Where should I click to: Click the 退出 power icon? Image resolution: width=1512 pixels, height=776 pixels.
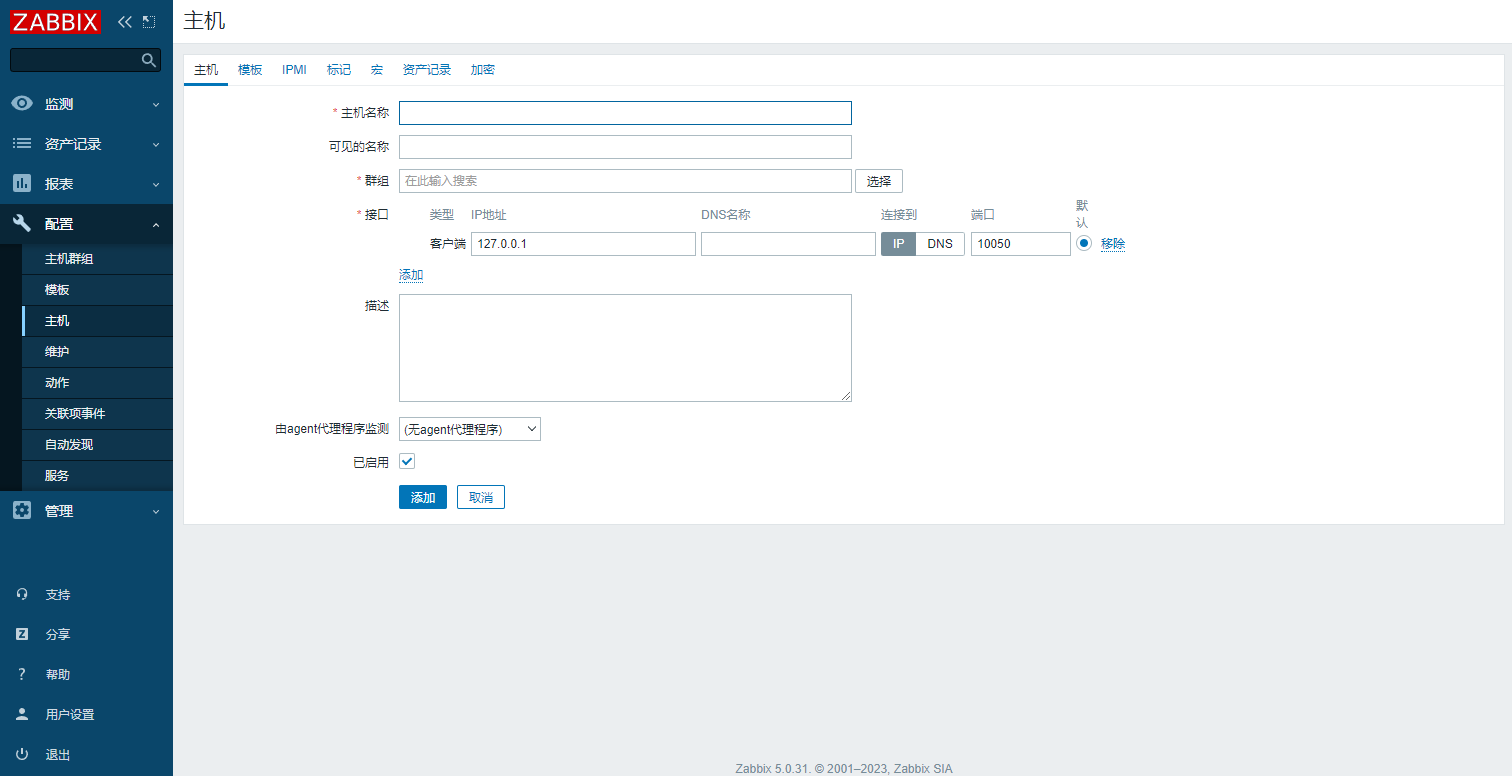22,754
